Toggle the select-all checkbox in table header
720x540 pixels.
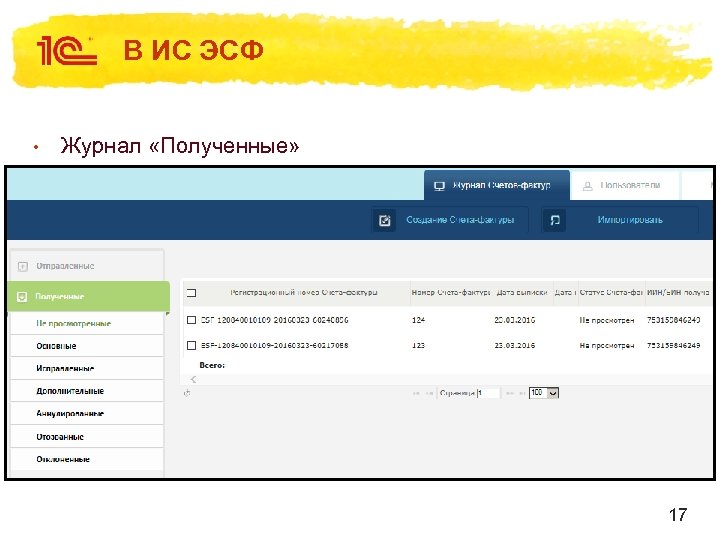[x=191, y=292]
